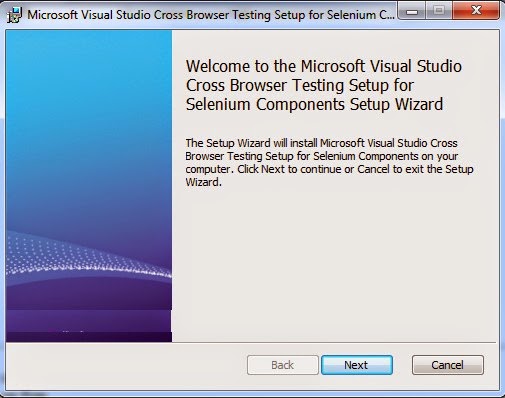The image size is (505, 398).
Task: Cancel the Setup Wizard
Action: [447, 365]
